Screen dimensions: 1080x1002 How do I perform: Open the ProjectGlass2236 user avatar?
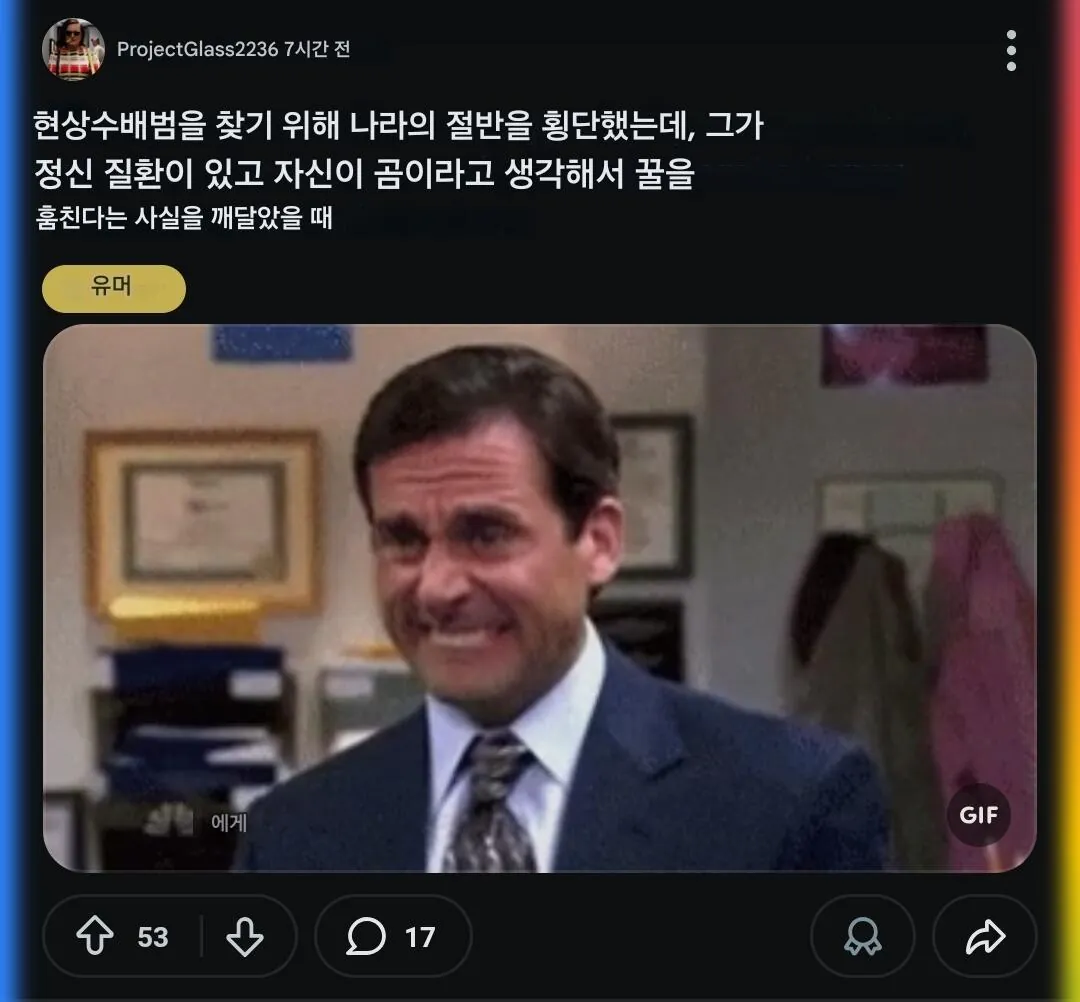coord(73,49)
